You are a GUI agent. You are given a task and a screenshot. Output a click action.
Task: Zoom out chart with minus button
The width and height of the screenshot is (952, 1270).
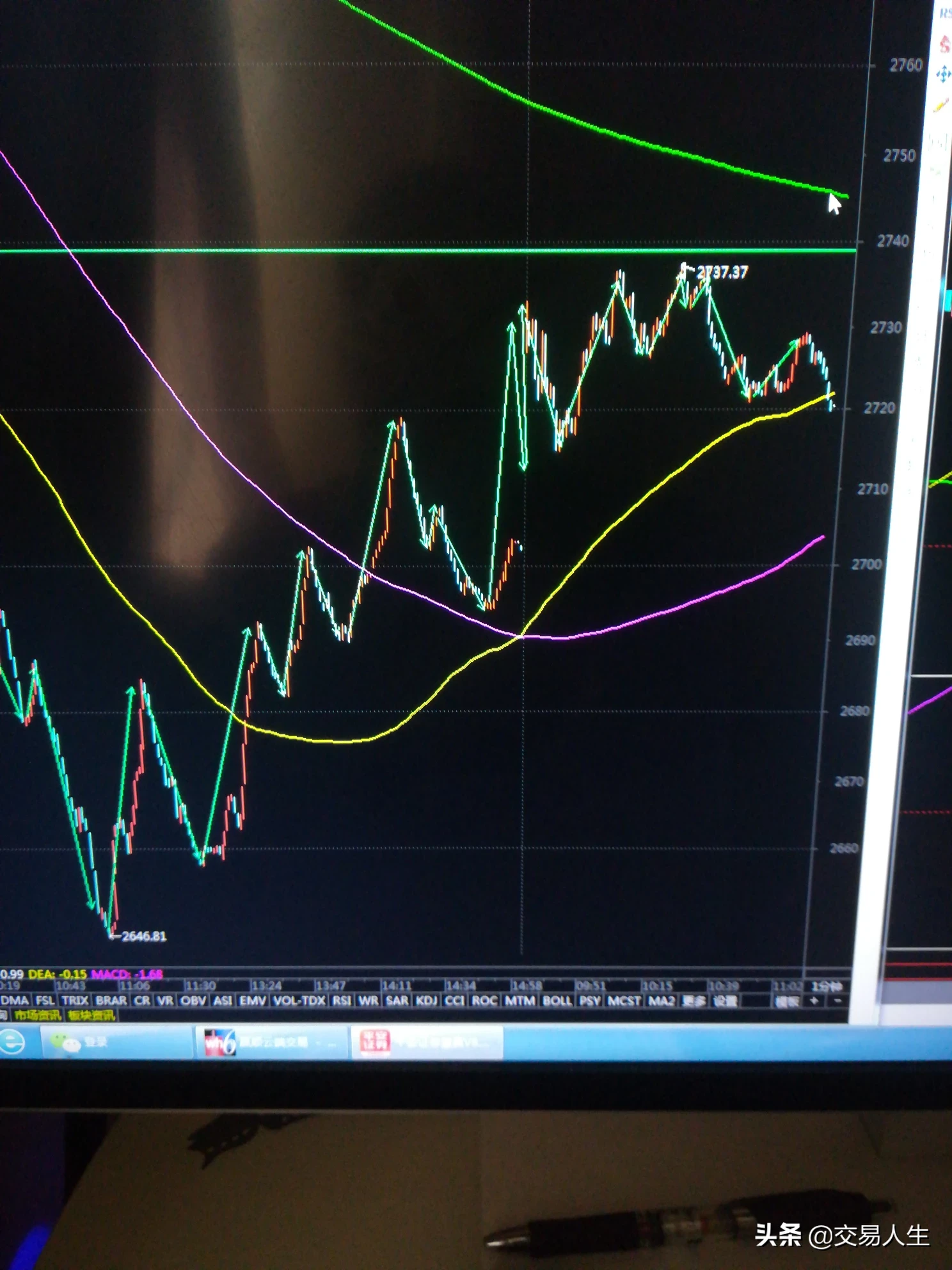click(837, 1001)
